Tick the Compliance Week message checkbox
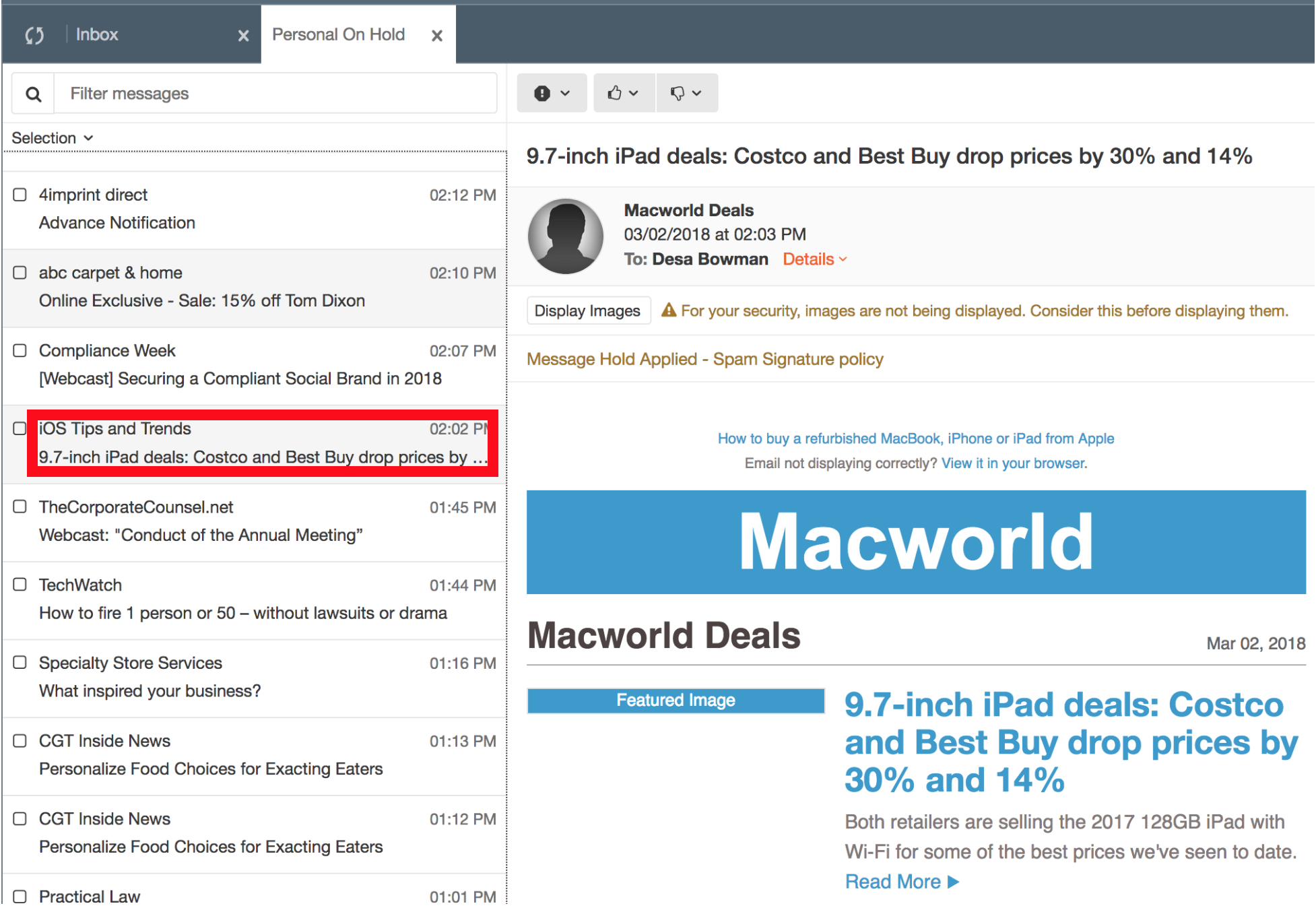Viewport: 1316px width, 912px height. coord(20,351)
